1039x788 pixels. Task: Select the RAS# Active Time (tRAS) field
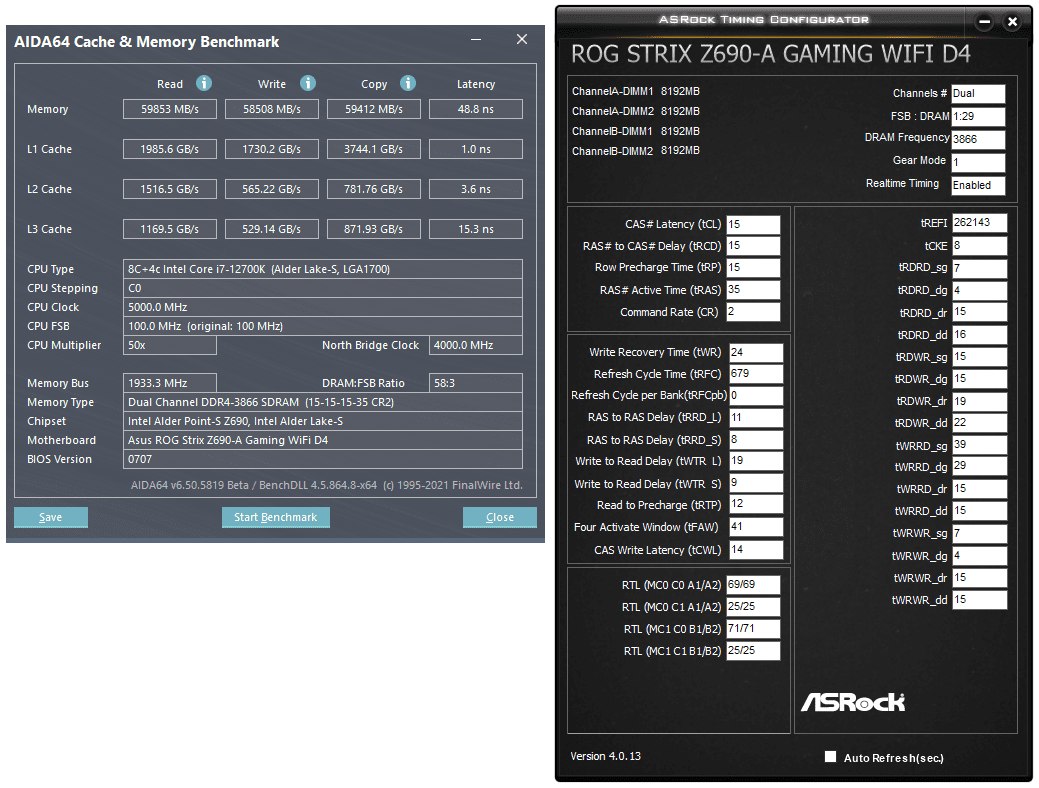(x=753, y=290)
